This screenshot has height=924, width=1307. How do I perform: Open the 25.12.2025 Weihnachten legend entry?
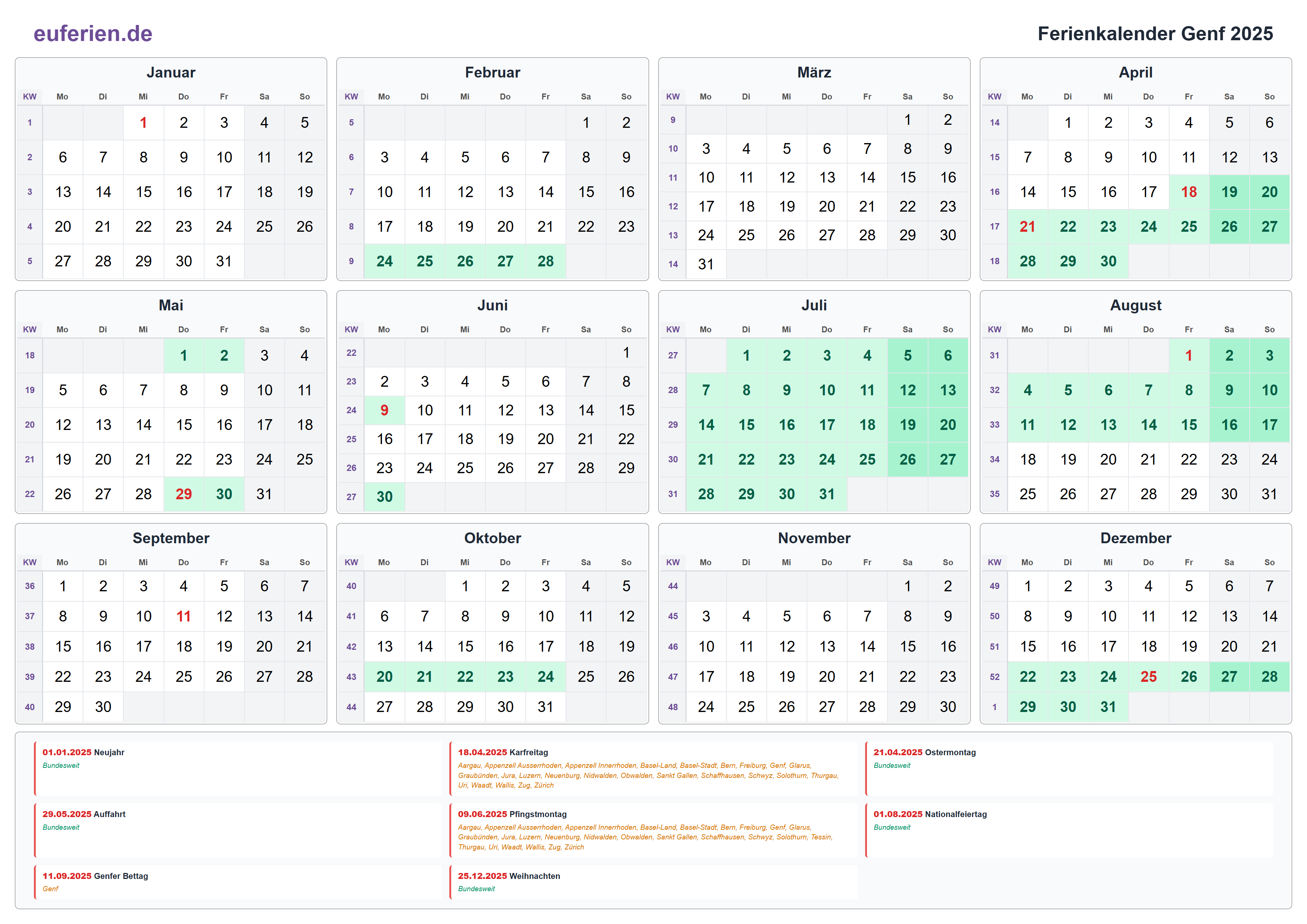click(653, 882)
